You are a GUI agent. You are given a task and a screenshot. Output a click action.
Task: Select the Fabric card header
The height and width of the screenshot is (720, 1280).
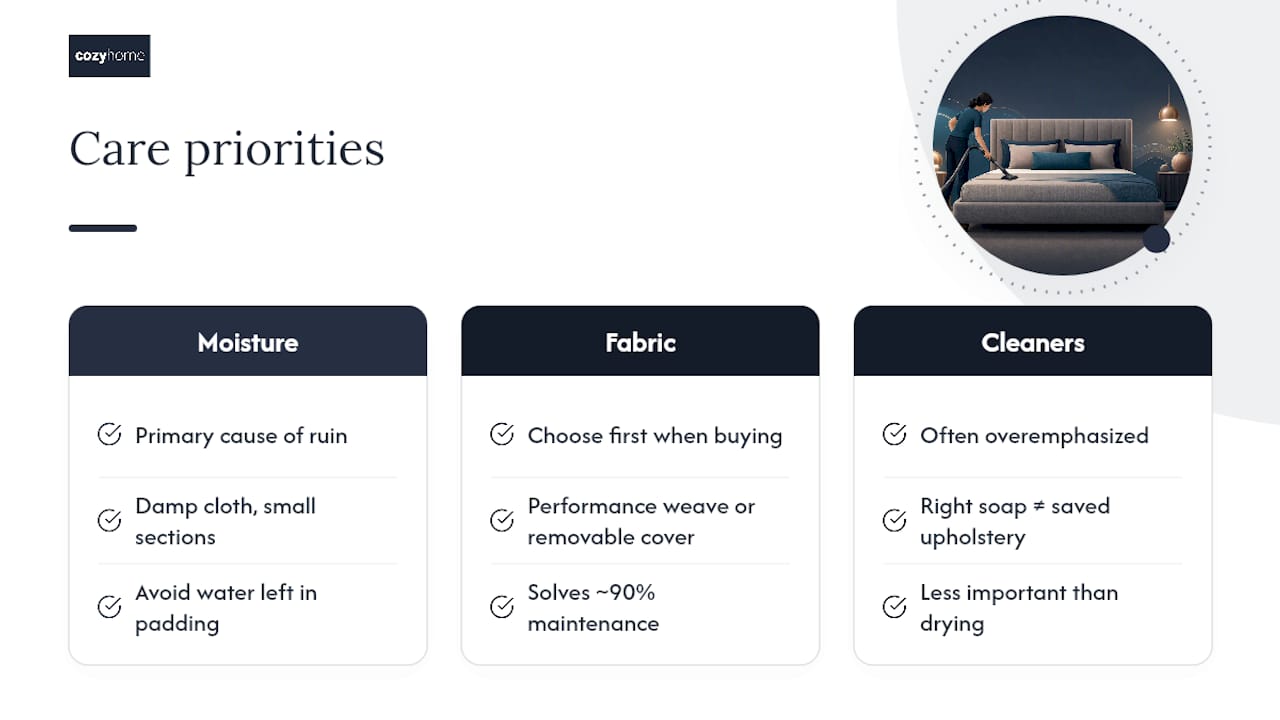click(640, 341)
